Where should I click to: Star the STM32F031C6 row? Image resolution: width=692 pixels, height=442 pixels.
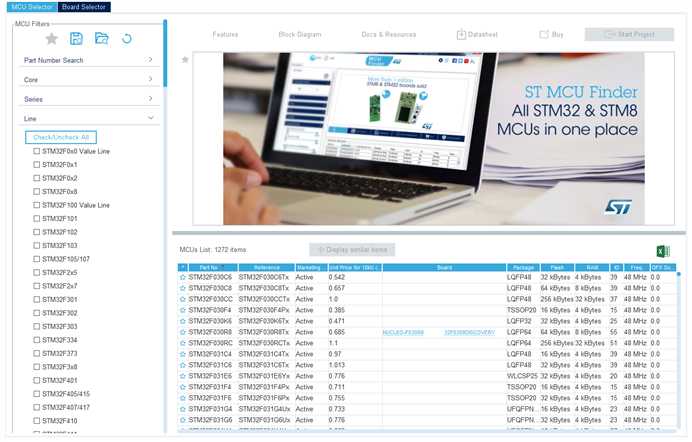pyautogui.click(x=183, y=365)
